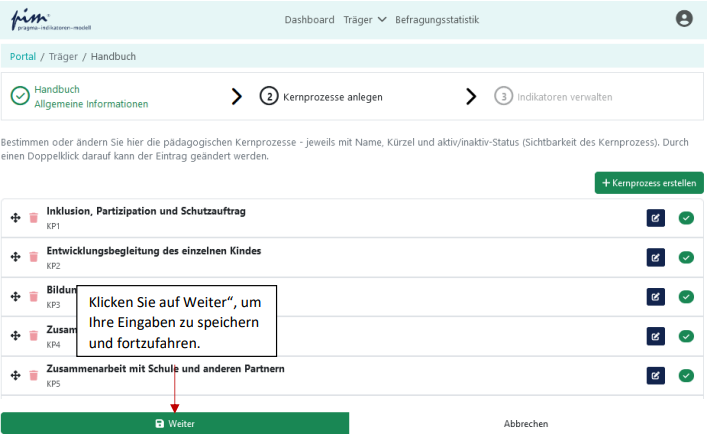The width and height of the screenshot is (710, 442).
Task: Toggle active status of KP5 core process
Action: click(x=686, y=375)
